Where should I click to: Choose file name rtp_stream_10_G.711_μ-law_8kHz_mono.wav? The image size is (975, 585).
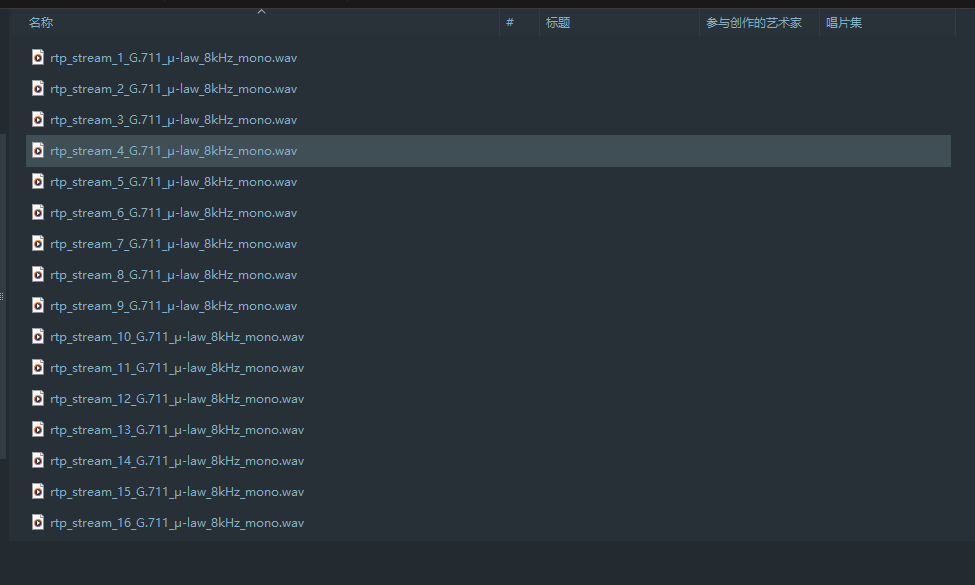pyautogui.click(x=177, y=337)
